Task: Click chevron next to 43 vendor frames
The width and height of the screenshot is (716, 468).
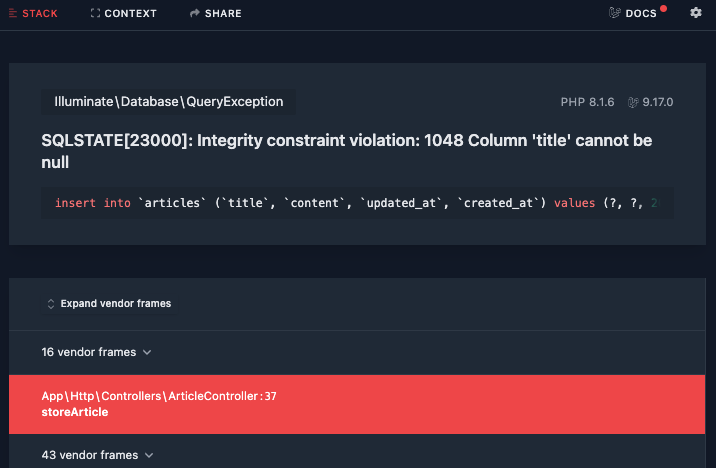Action: click(x=149, y=455)
